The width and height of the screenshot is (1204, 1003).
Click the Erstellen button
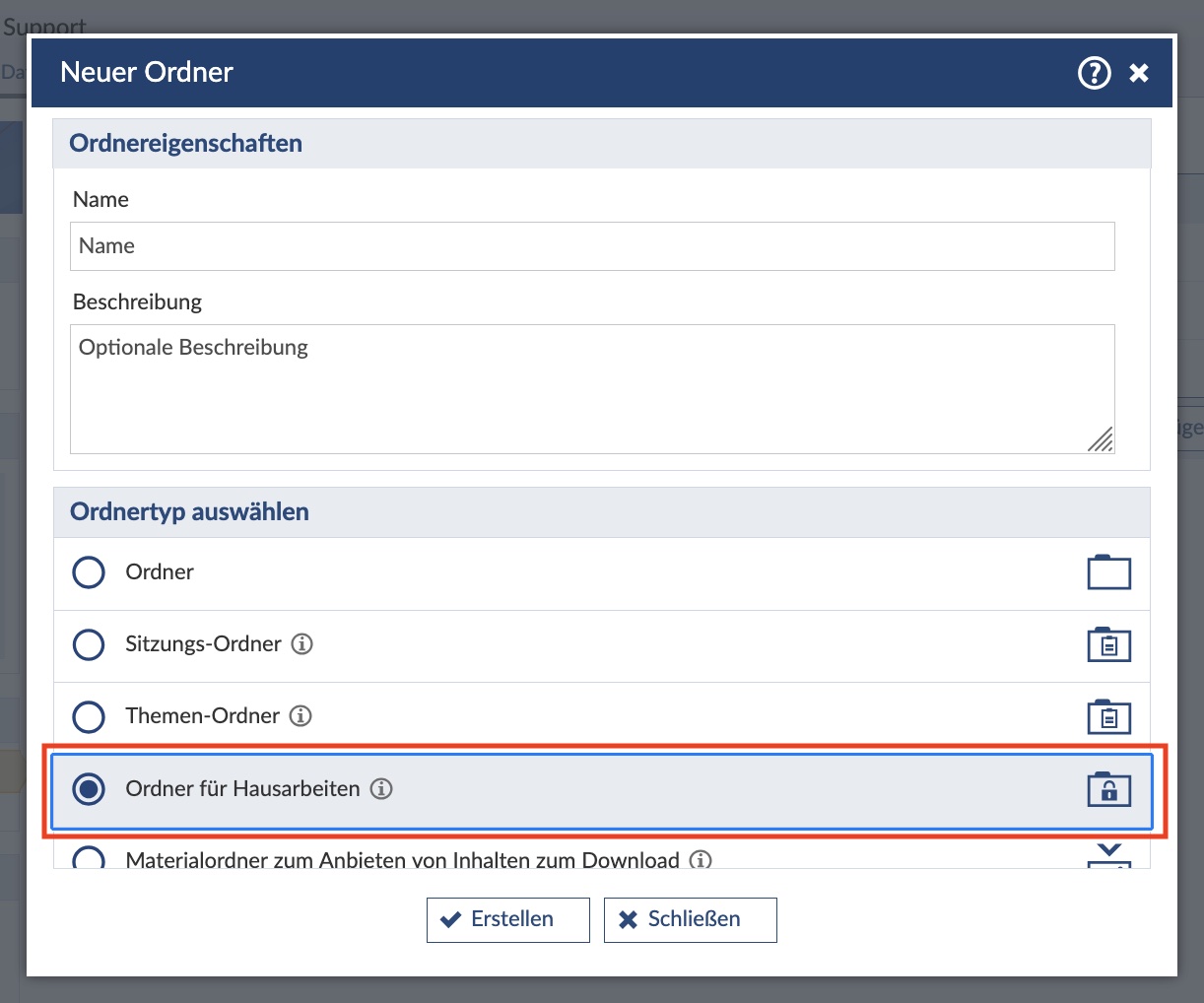point(507,919)
